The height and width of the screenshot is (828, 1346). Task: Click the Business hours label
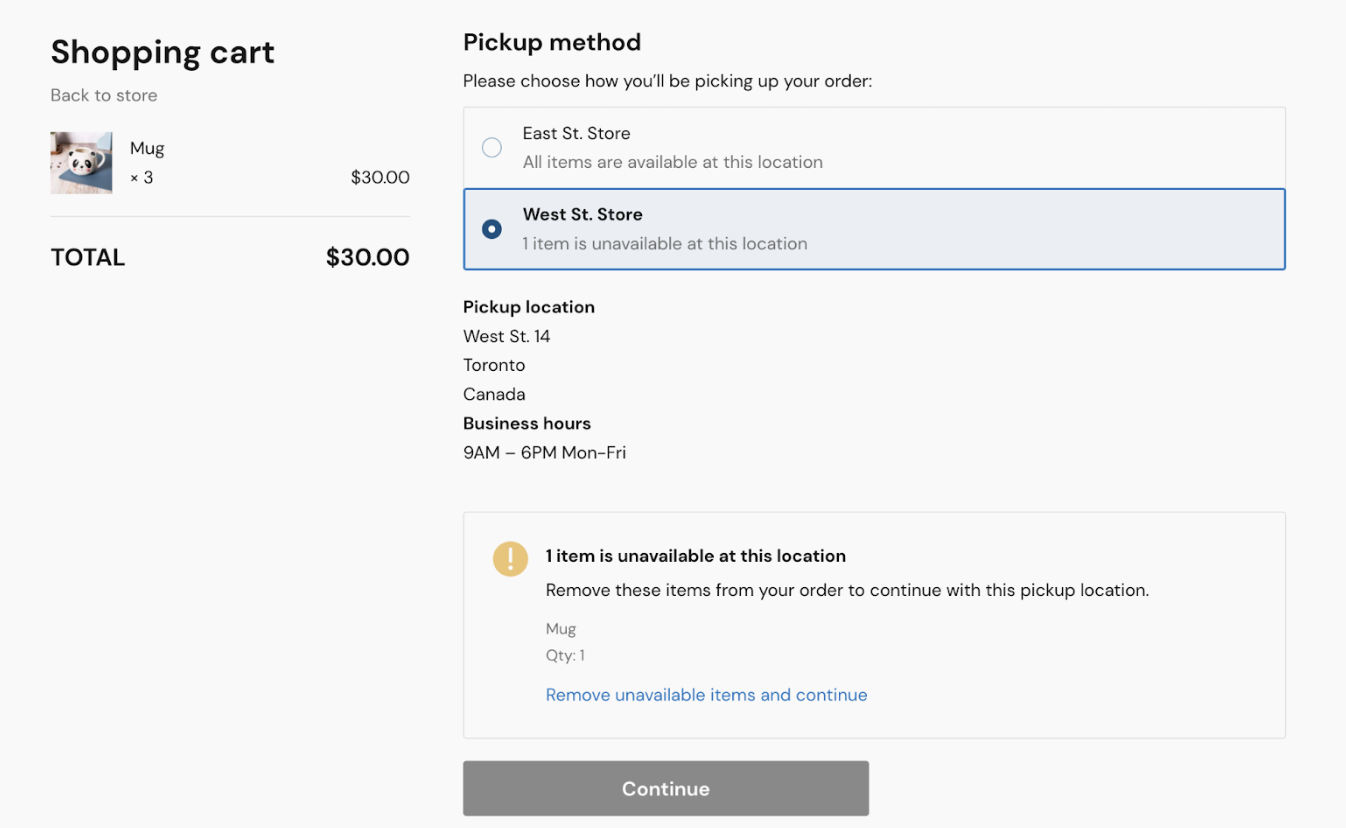[x=526, y=423]
